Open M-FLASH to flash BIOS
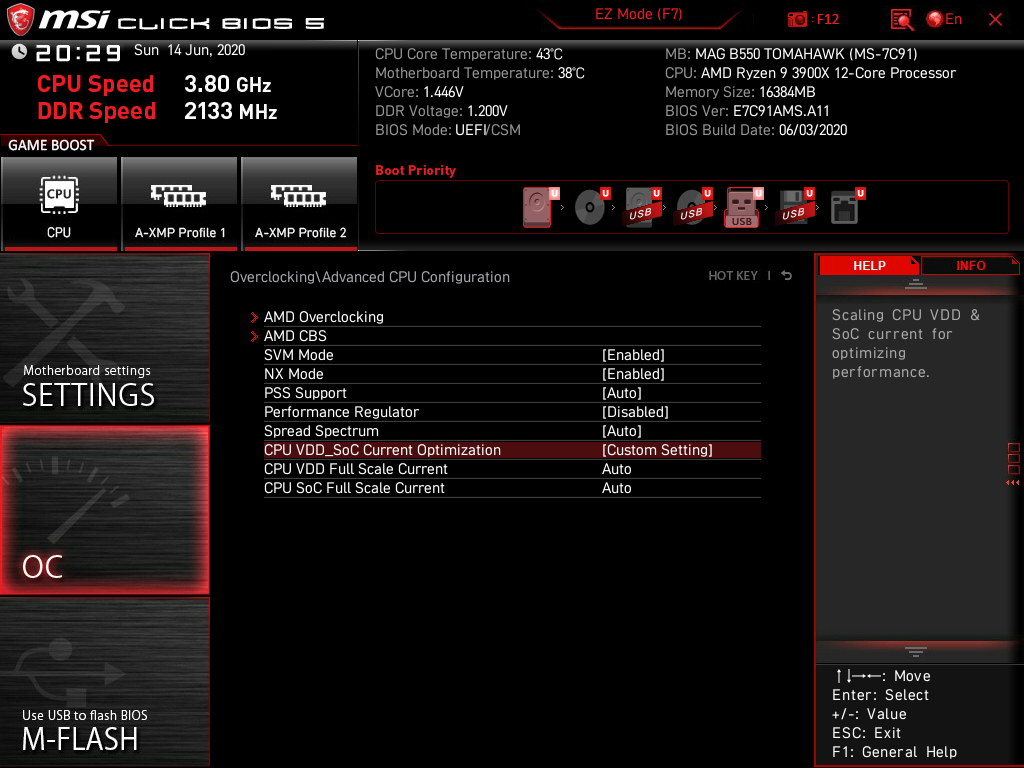This screenshot has width=1024, height=768. pos(104,682)
